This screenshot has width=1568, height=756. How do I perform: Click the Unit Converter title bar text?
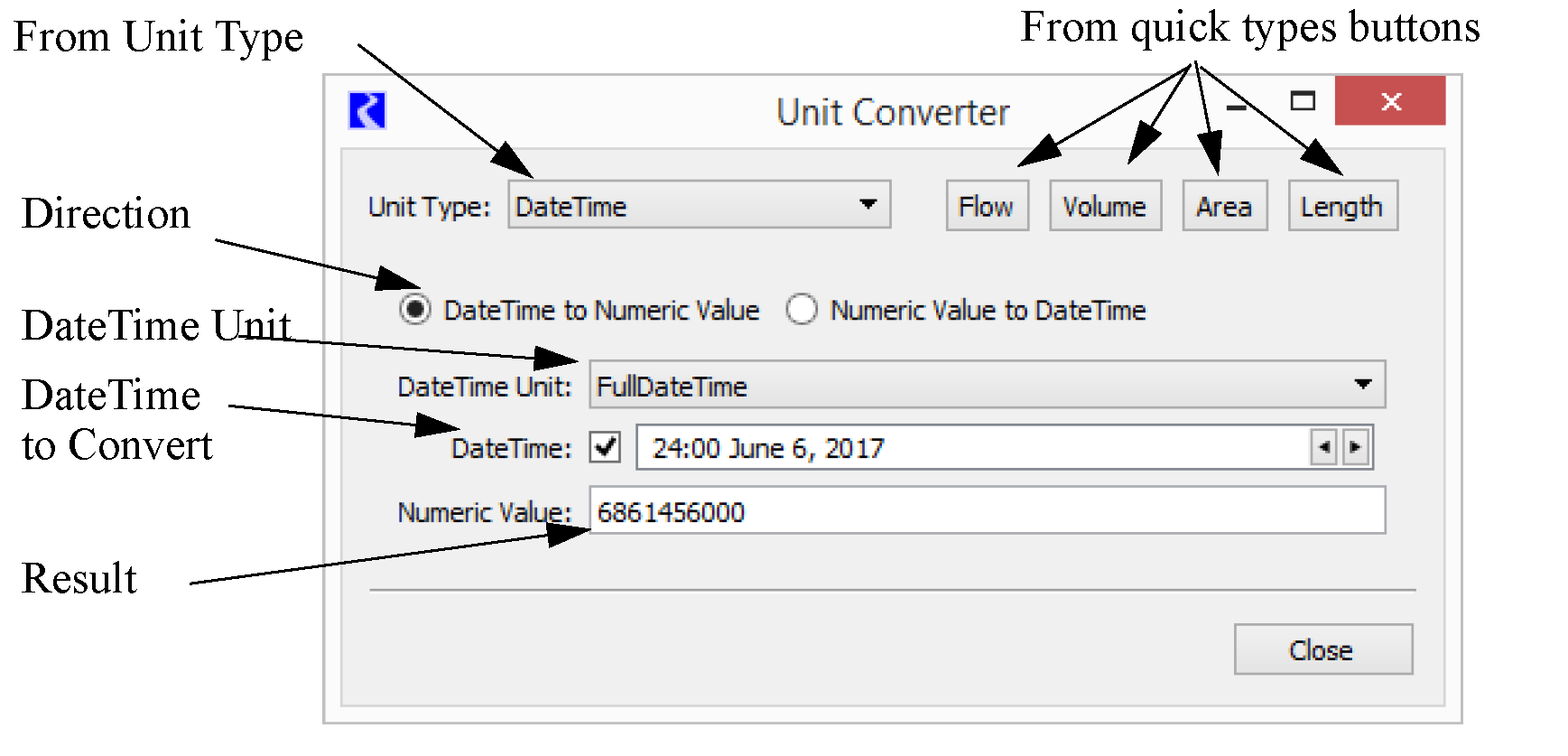[x=892, y=113]
